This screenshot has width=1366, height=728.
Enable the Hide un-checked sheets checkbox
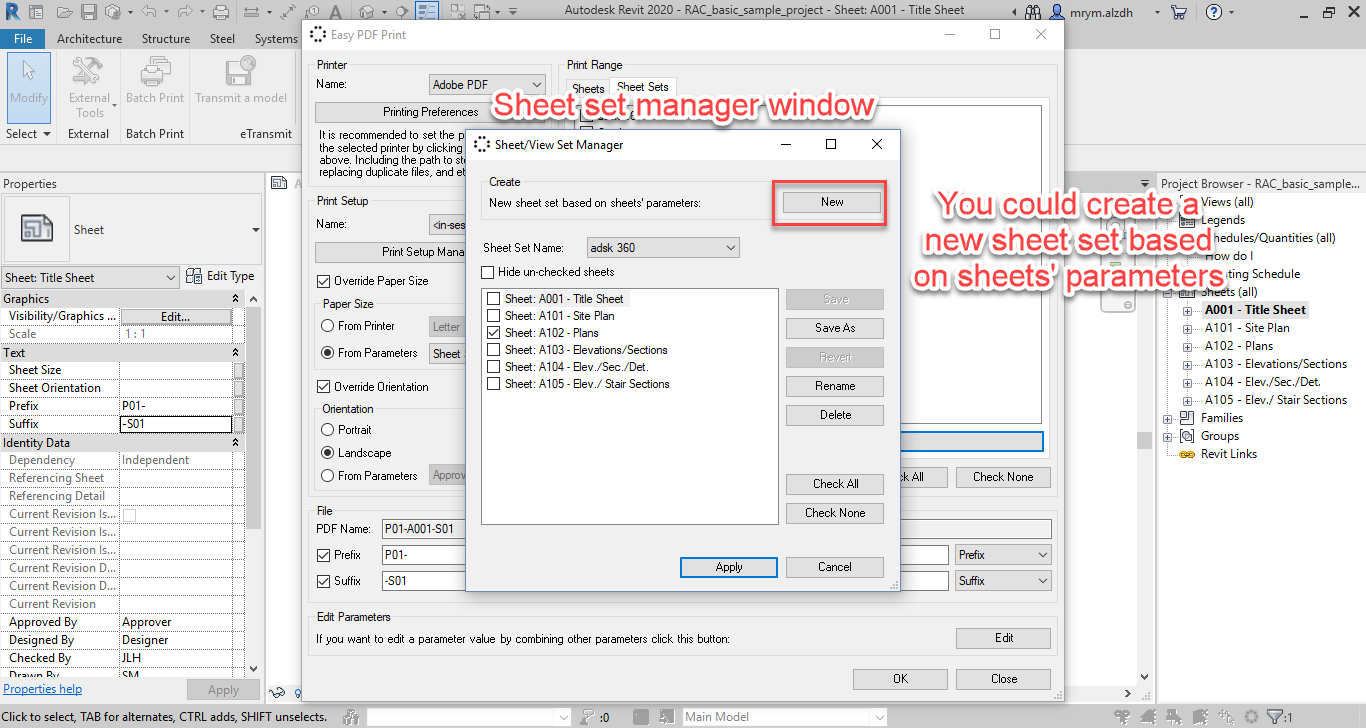pos(488,272)
